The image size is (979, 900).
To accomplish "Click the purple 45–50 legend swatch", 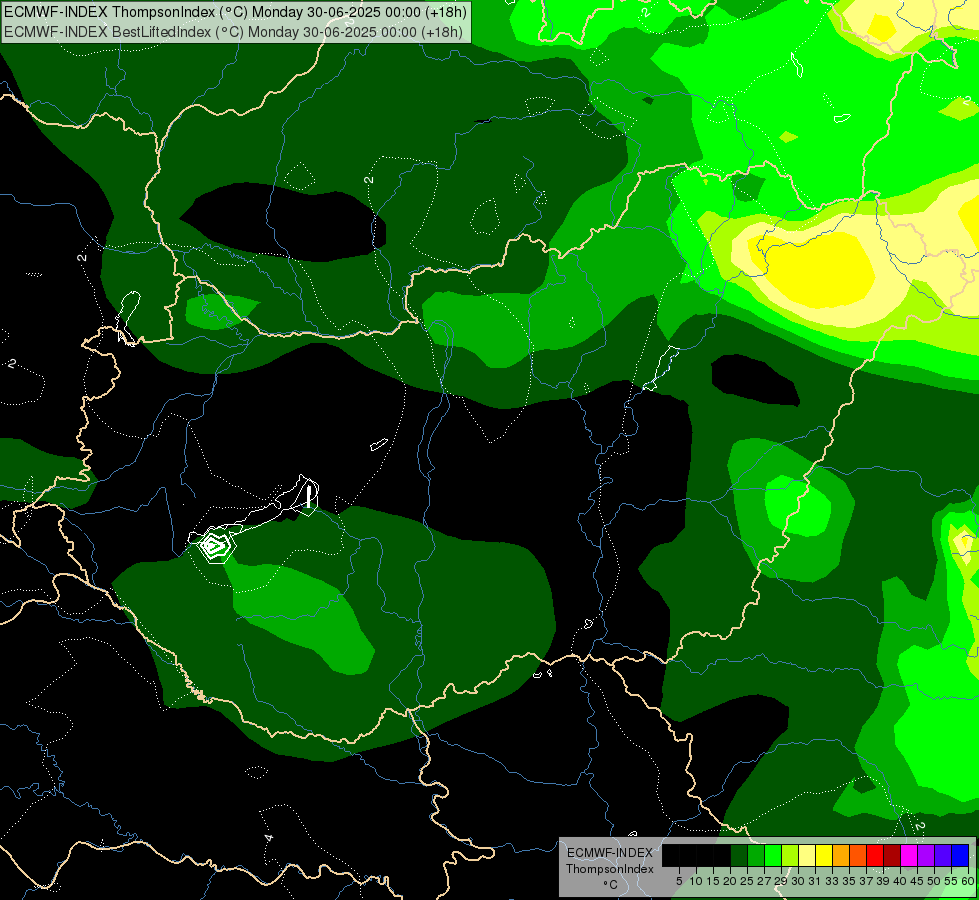I will (x=926, y=855).
